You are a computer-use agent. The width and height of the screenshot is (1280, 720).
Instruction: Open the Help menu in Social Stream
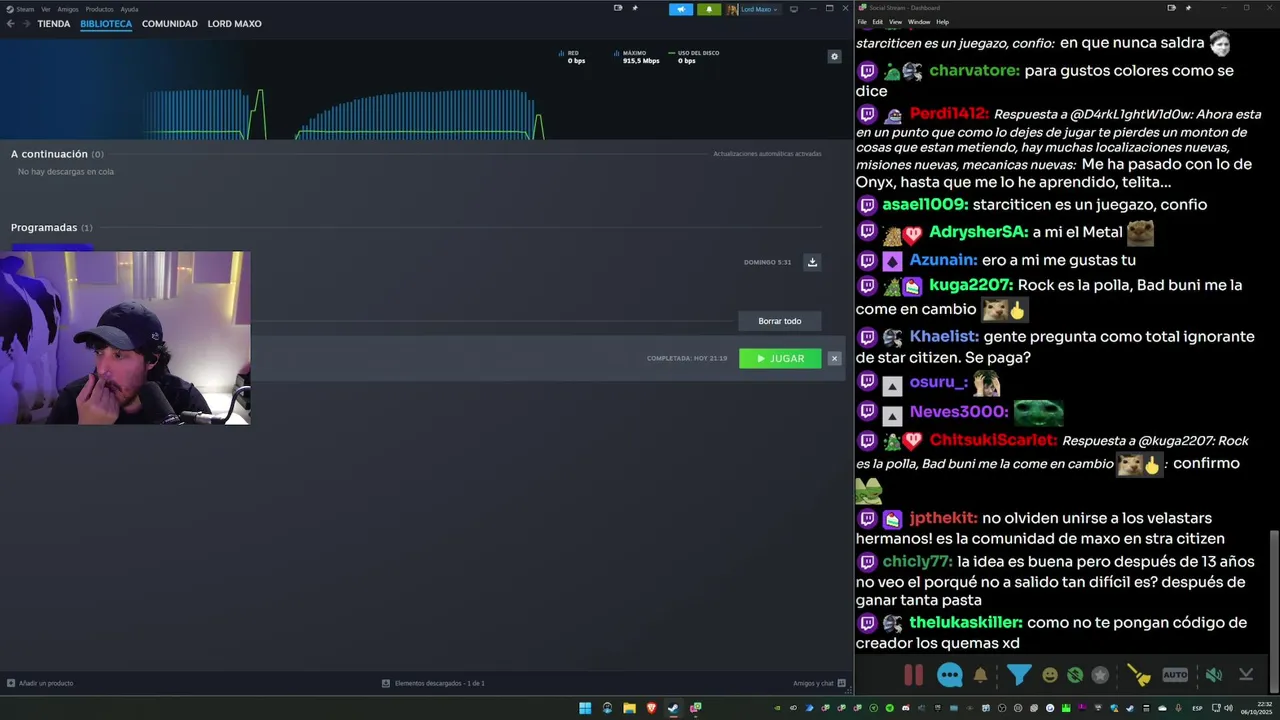pos(942,22)
